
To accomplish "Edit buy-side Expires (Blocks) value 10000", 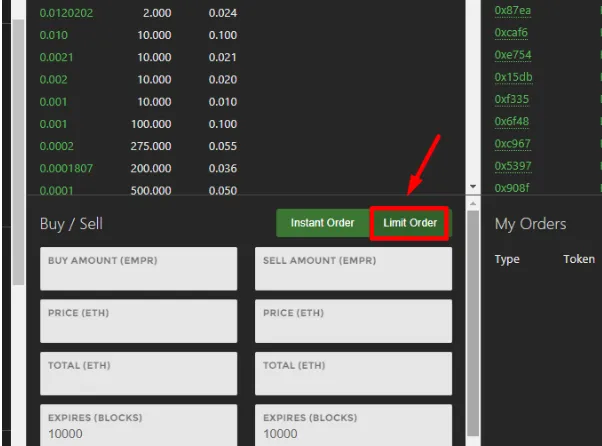I will (139, 425).
